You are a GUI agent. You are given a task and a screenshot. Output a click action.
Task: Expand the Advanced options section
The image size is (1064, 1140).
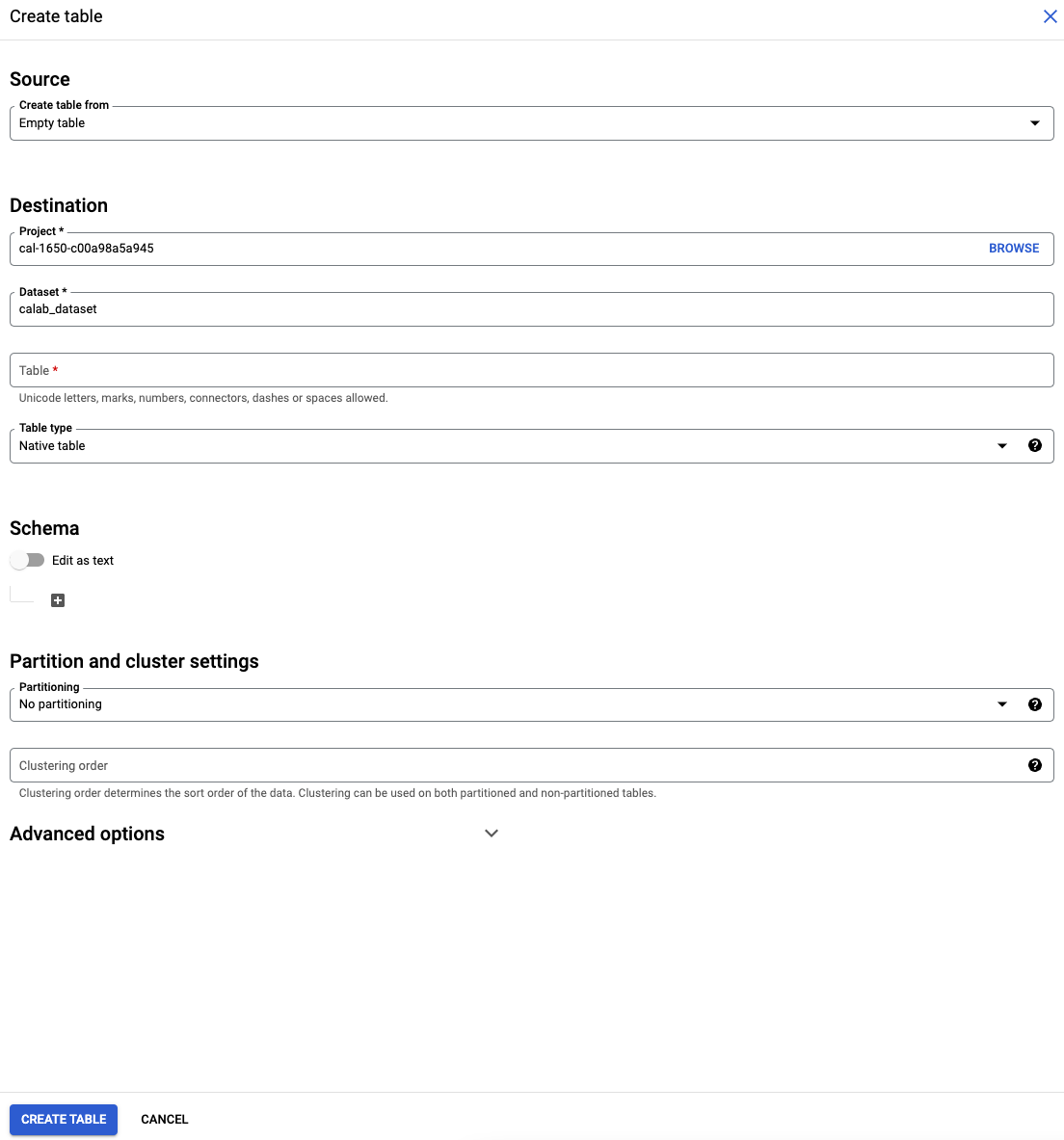[x=492, y=834]
